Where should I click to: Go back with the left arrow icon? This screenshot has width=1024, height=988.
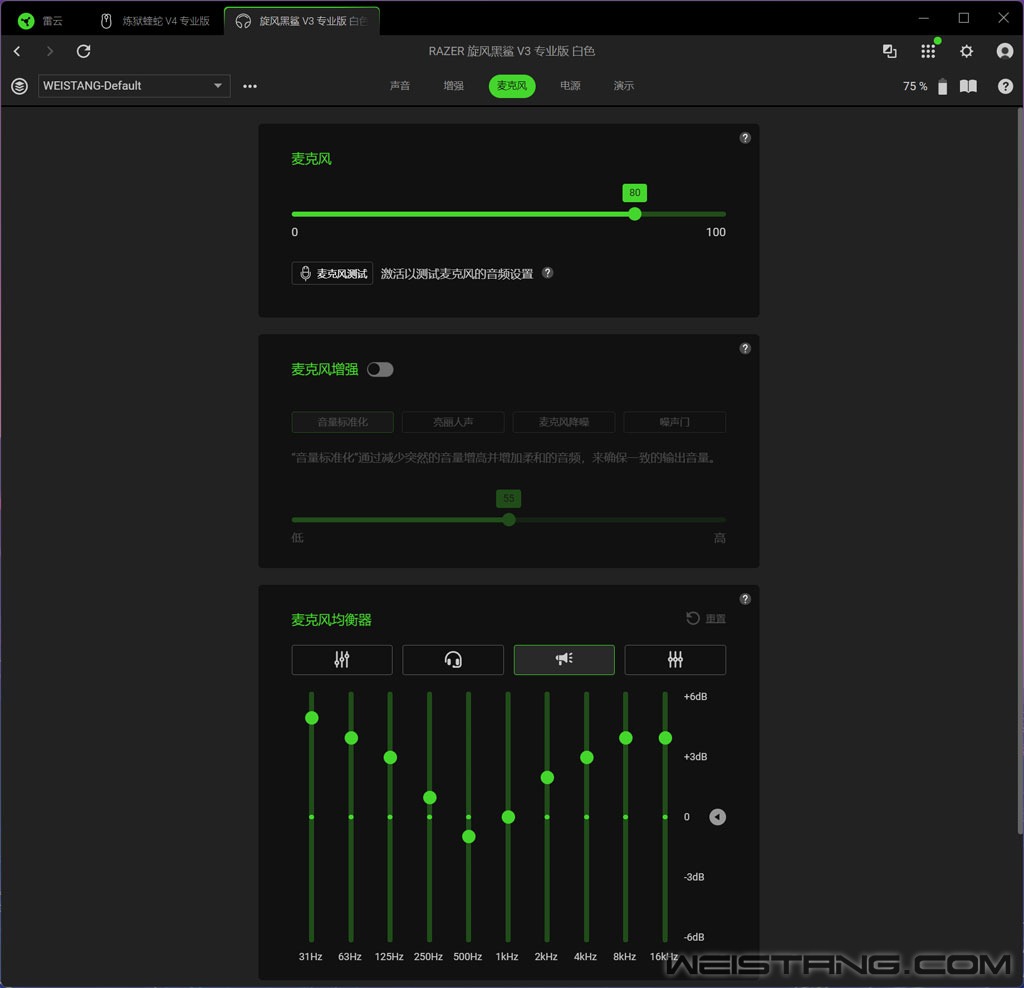click(17, 51)
